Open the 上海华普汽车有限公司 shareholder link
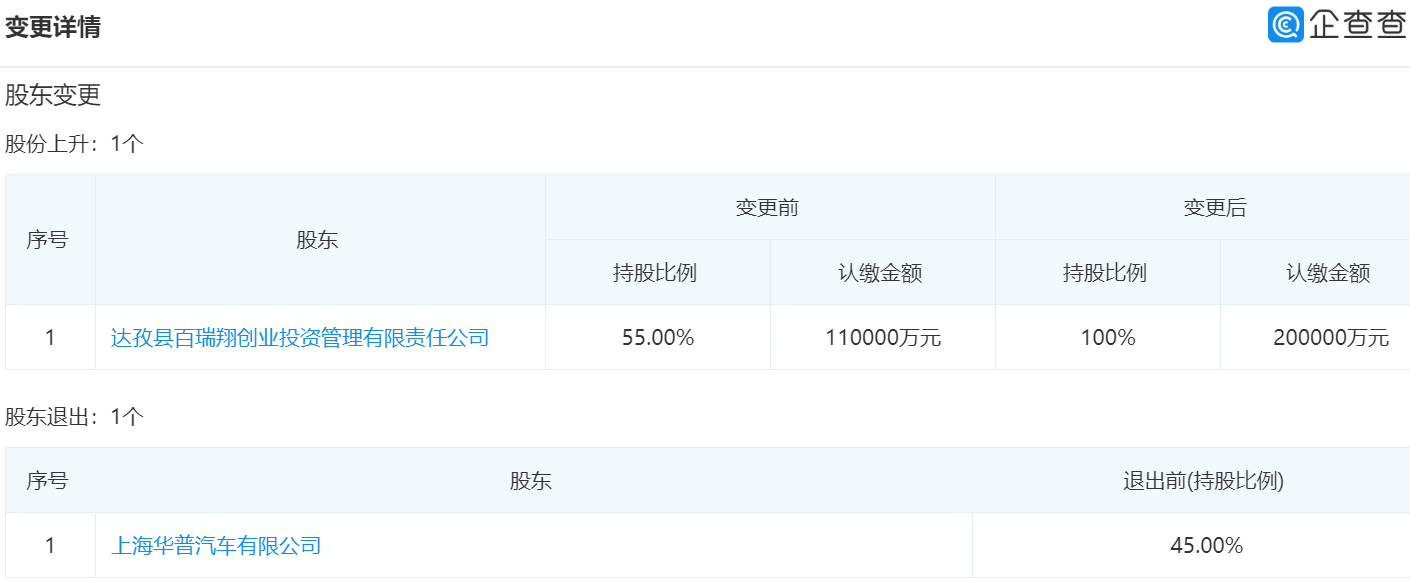Image resolution: width=1410 pixels, height=581 pixels. [x=216, y=546]
